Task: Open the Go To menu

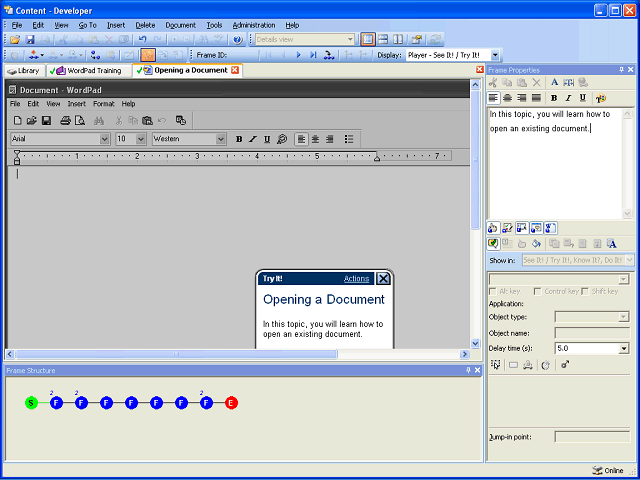Action: tap(87, 25)
